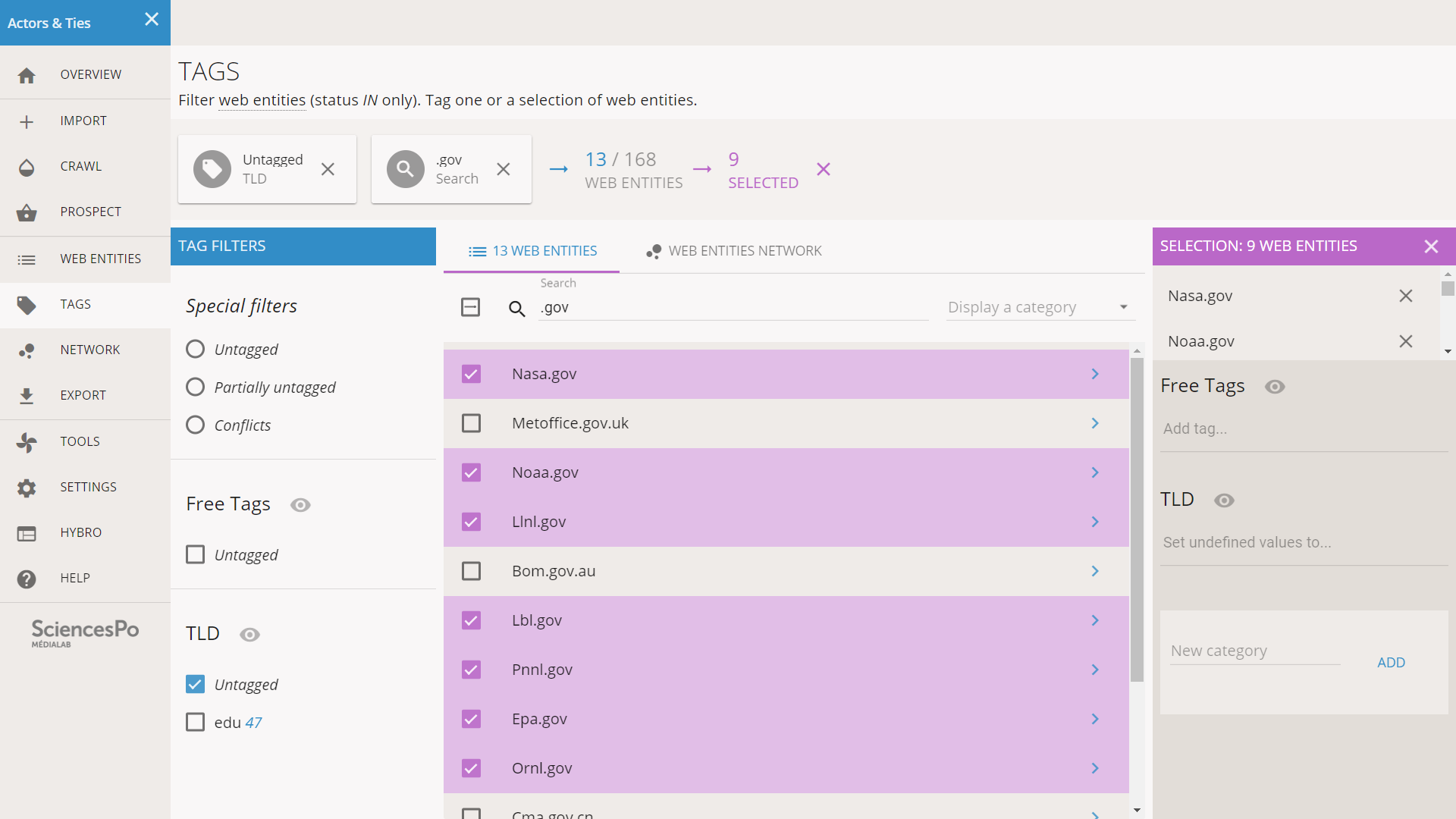Focus the New category input field
Viewport: 1456px width, 819px height.
point(1255,651)
